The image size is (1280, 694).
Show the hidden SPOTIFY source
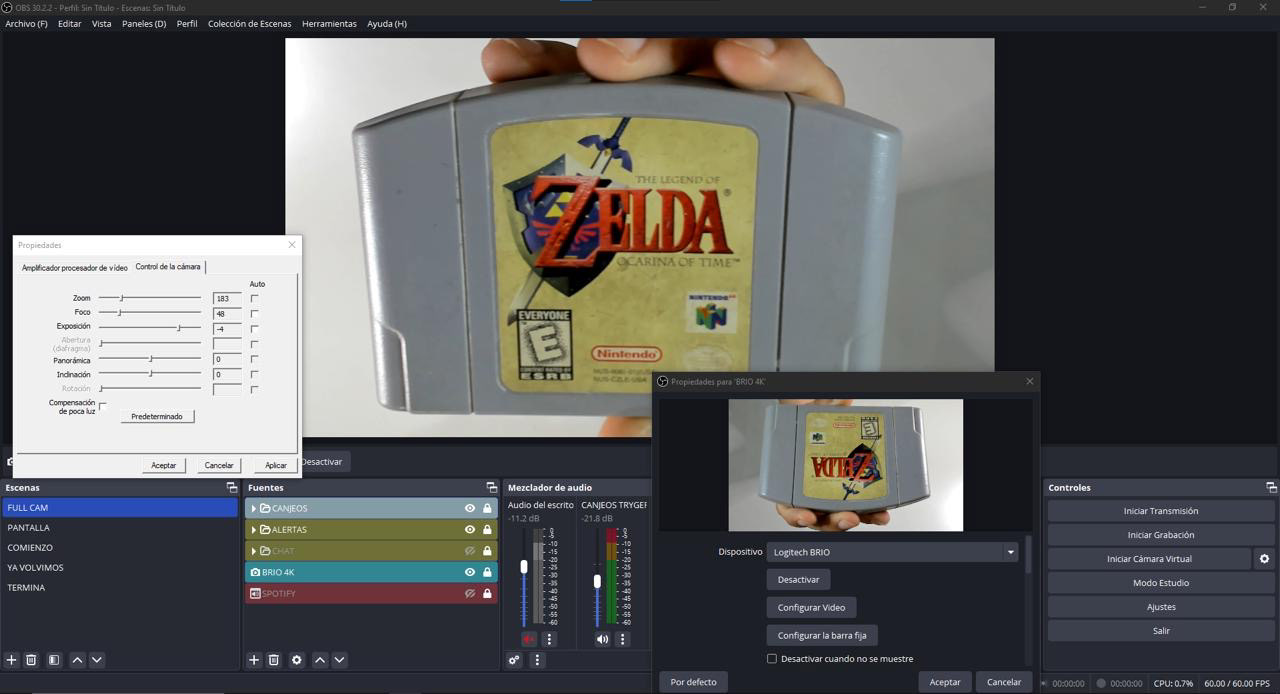pos(469,593)
